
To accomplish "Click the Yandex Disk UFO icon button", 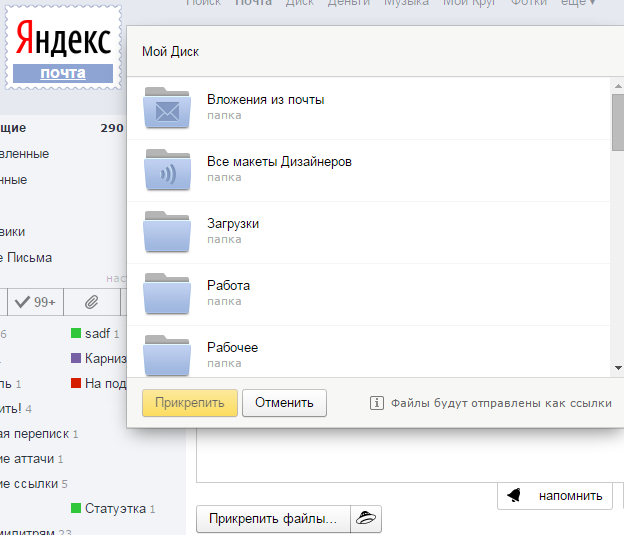I will pos(366,519).
